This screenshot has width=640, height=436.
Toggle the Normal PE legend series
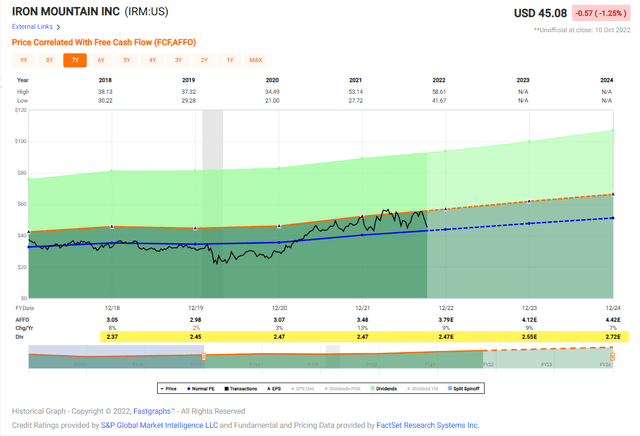point(200,389)
